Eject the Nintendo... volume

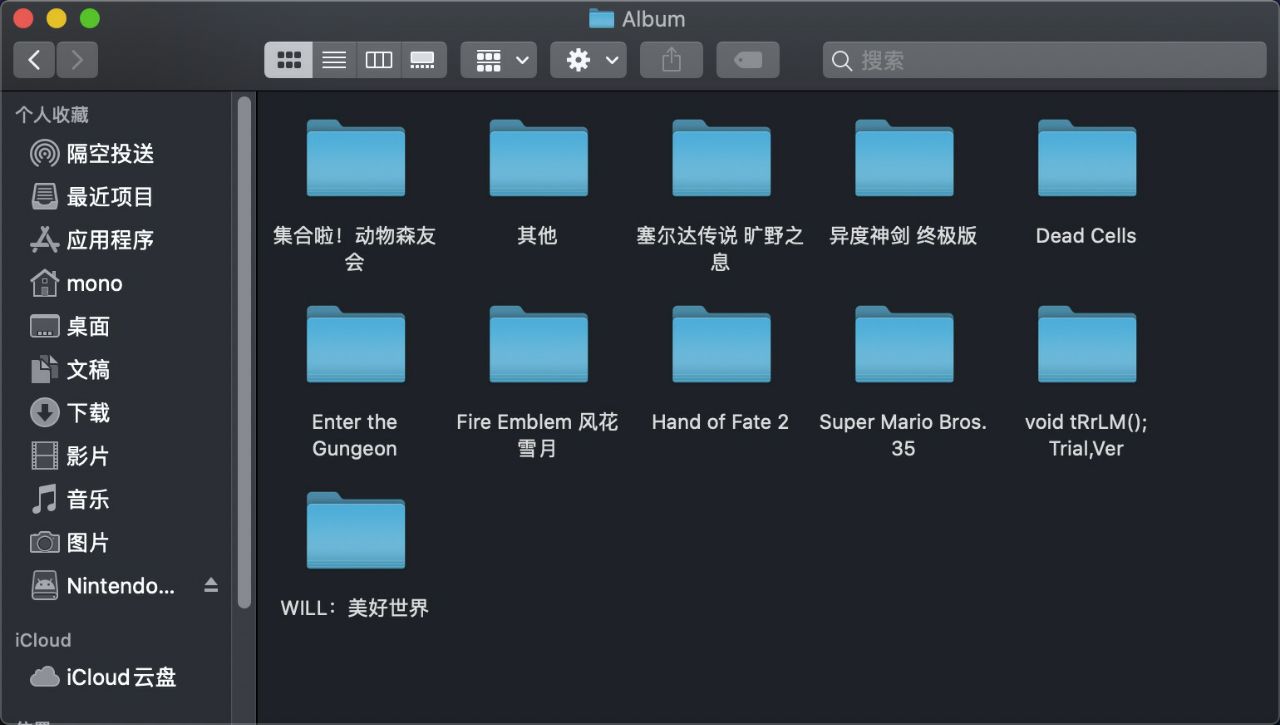coord(211,586)
